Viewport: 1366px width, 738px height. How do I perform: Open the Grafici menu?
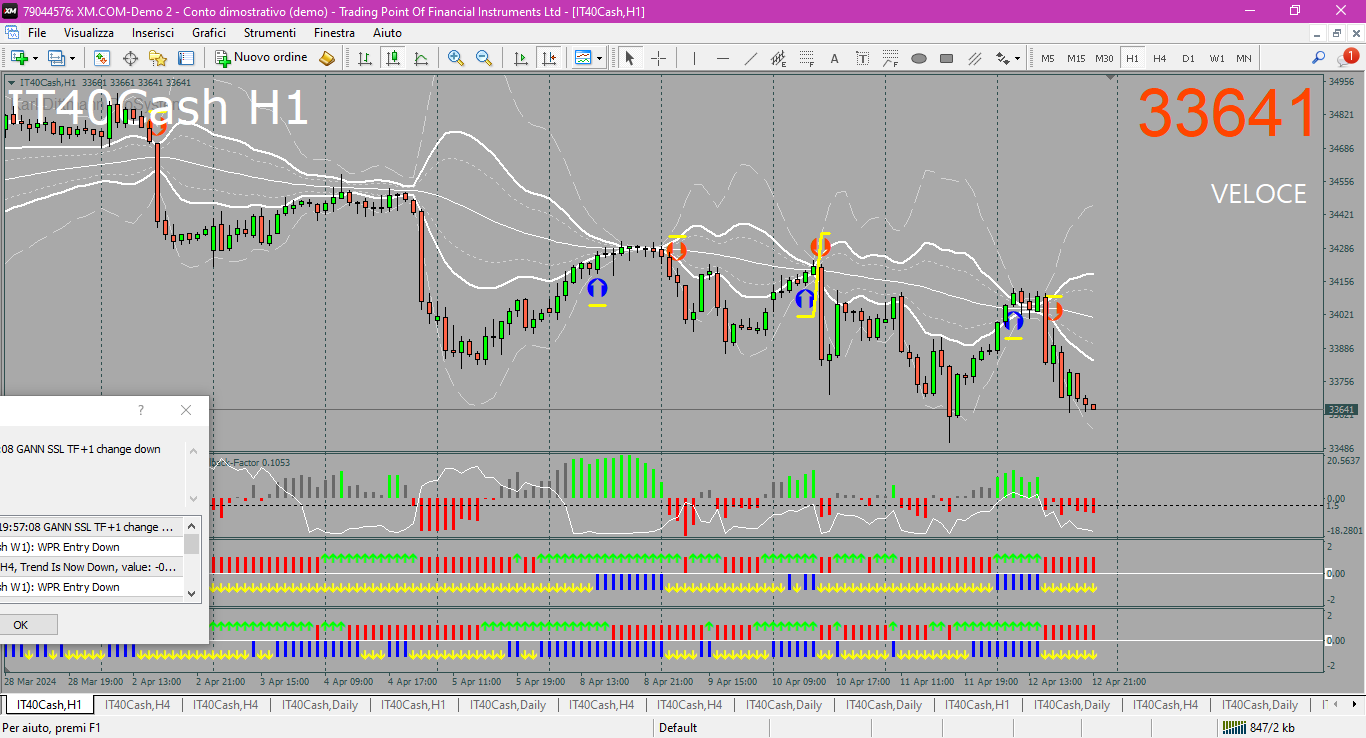click(209, 33)
